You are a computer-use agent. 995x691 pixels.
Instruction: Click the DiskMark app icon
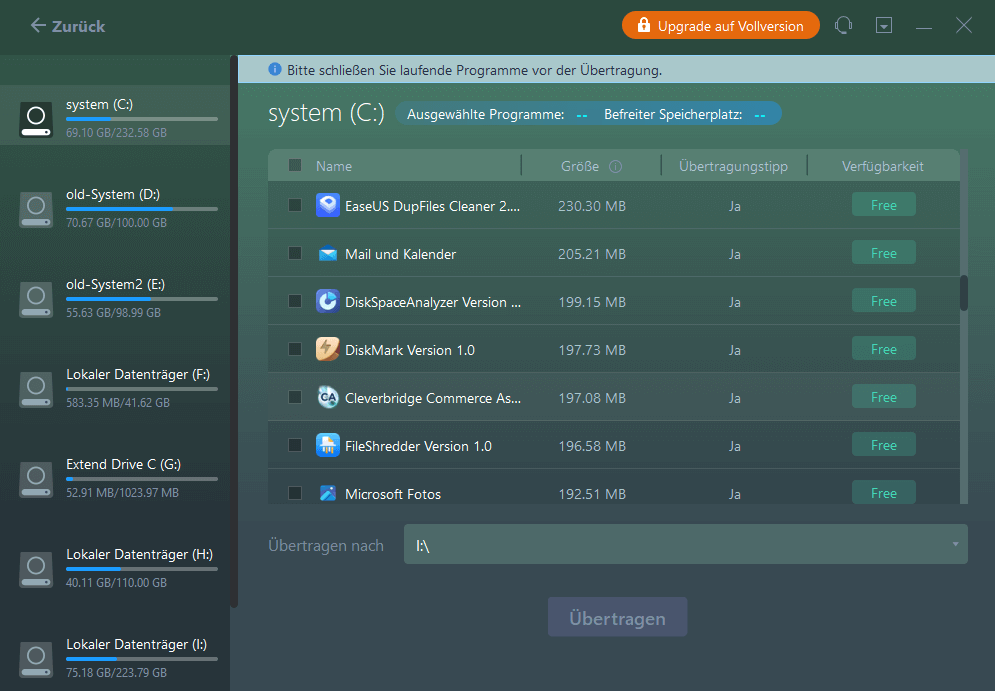coord(327,350)
